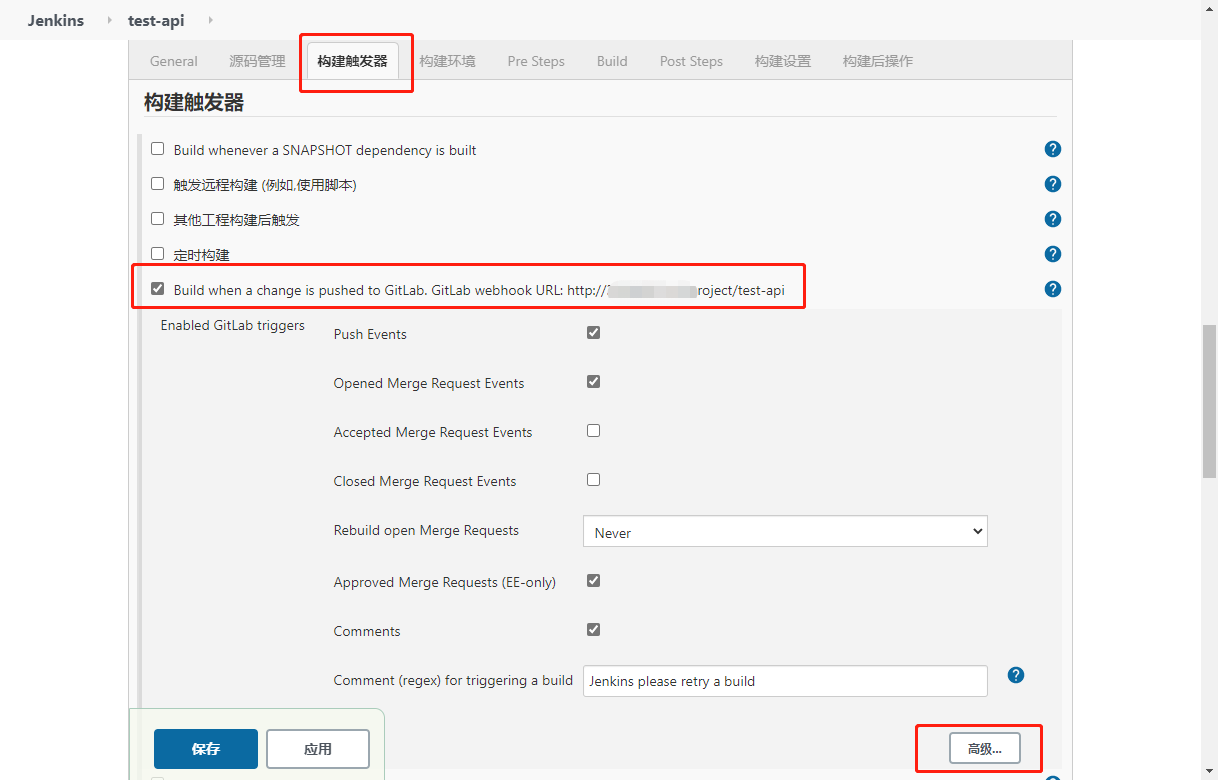The width and height of the screenshot is (1218, 780).
Task: Click breadcrumb arrow after test-api
Action: tap(210, 20)
